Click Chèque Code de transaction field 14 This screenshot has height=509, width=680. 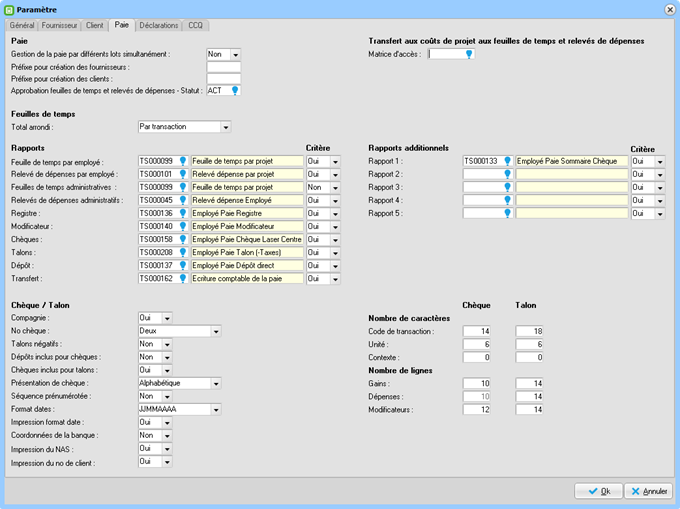(x=477, y=331)
